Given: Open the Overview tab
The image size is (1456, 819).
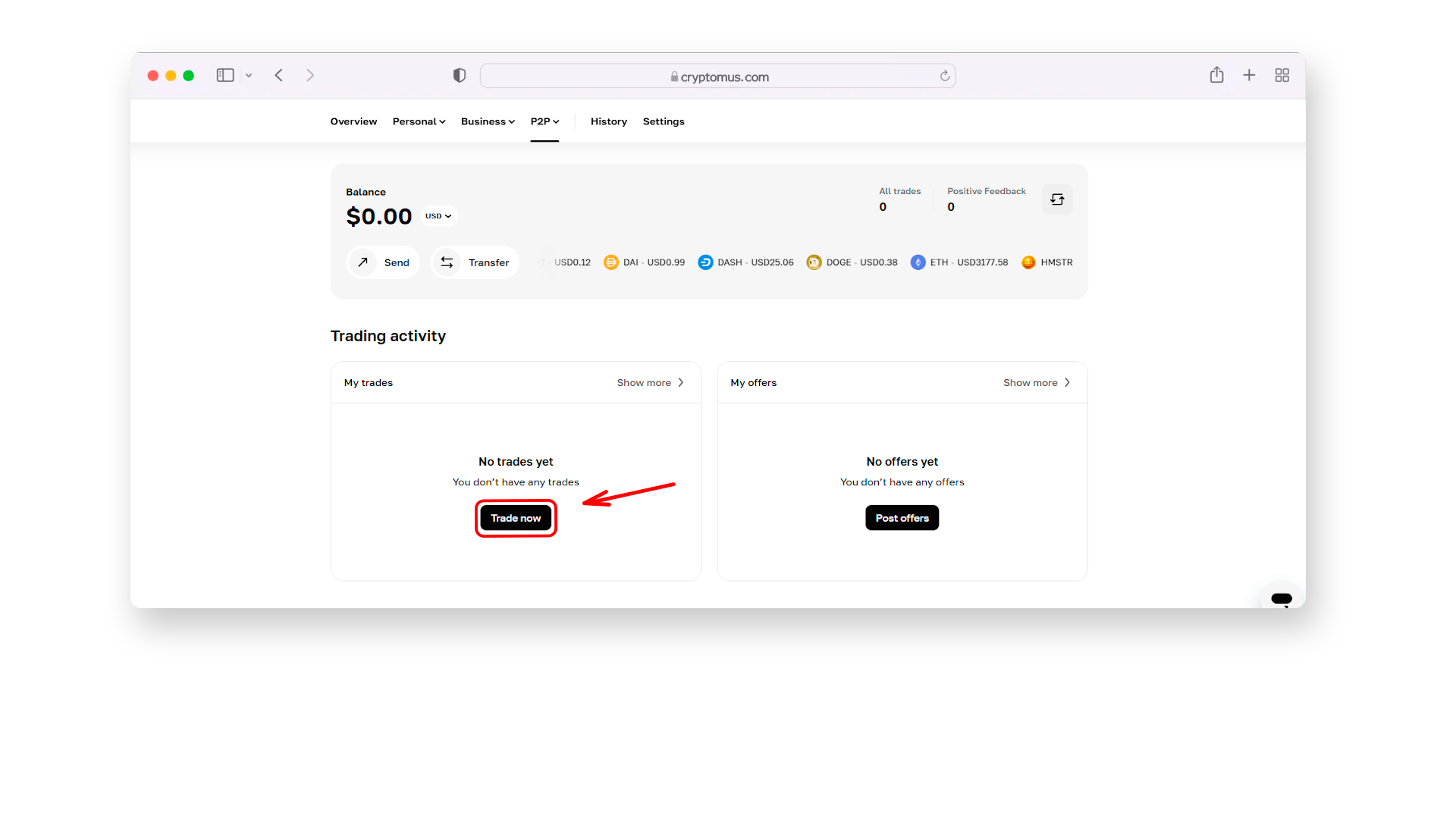Looking at the screenshot, I should pos(353,121).
